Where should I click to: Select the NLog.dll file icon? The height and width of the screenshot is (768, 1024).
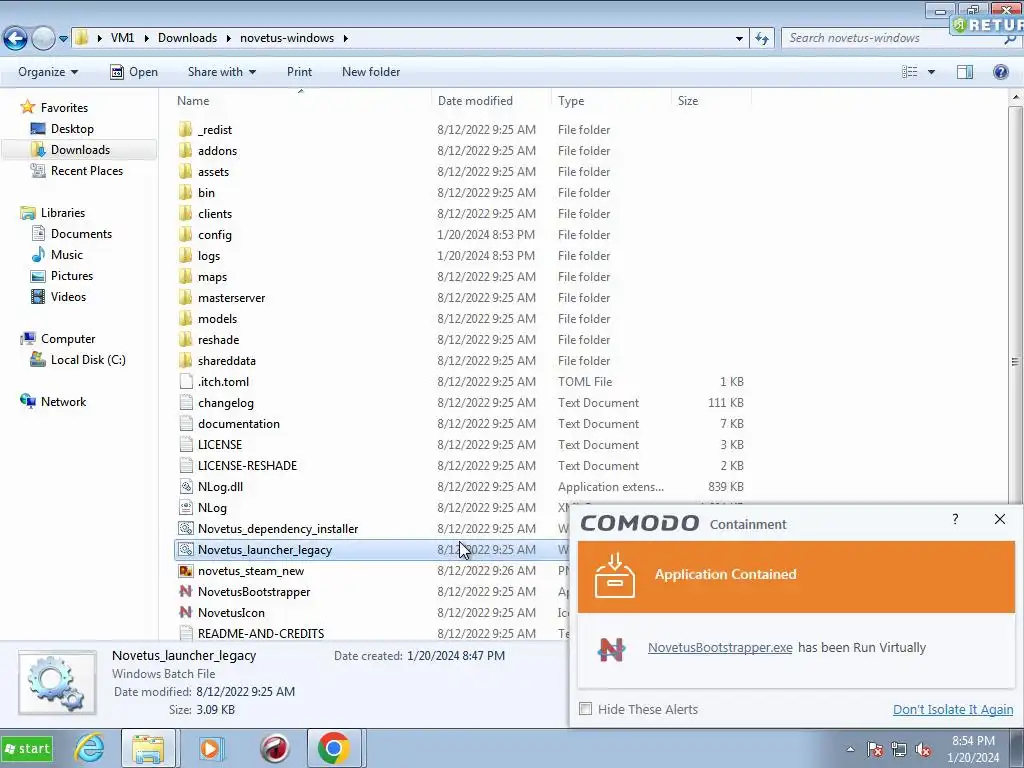(186, 487)
